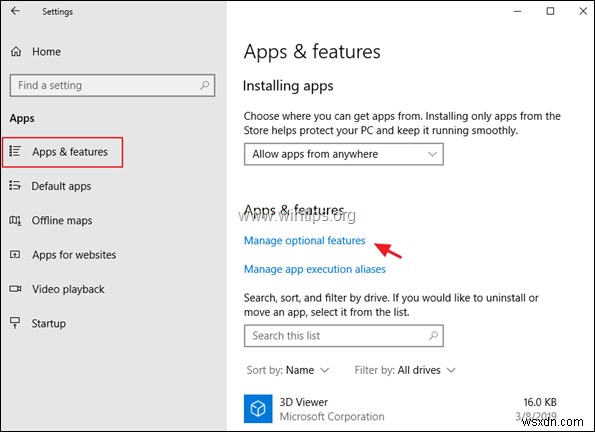Click the Apps & features list icon
Viewport: 595px width, 432px height.
coord(15,151)
